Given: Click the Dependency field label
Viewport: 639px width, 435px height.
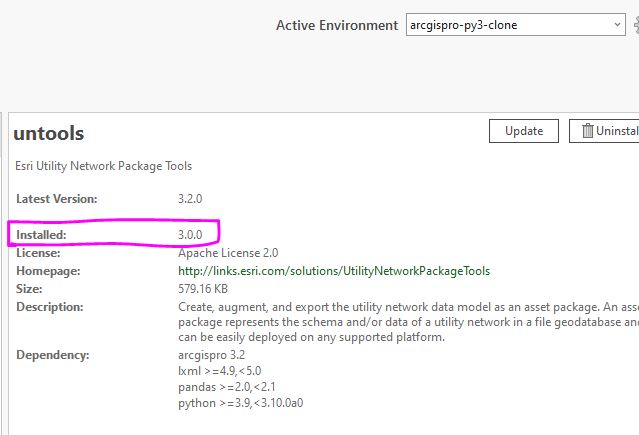Looking at the screenshot, I should [x=53, y=355].
